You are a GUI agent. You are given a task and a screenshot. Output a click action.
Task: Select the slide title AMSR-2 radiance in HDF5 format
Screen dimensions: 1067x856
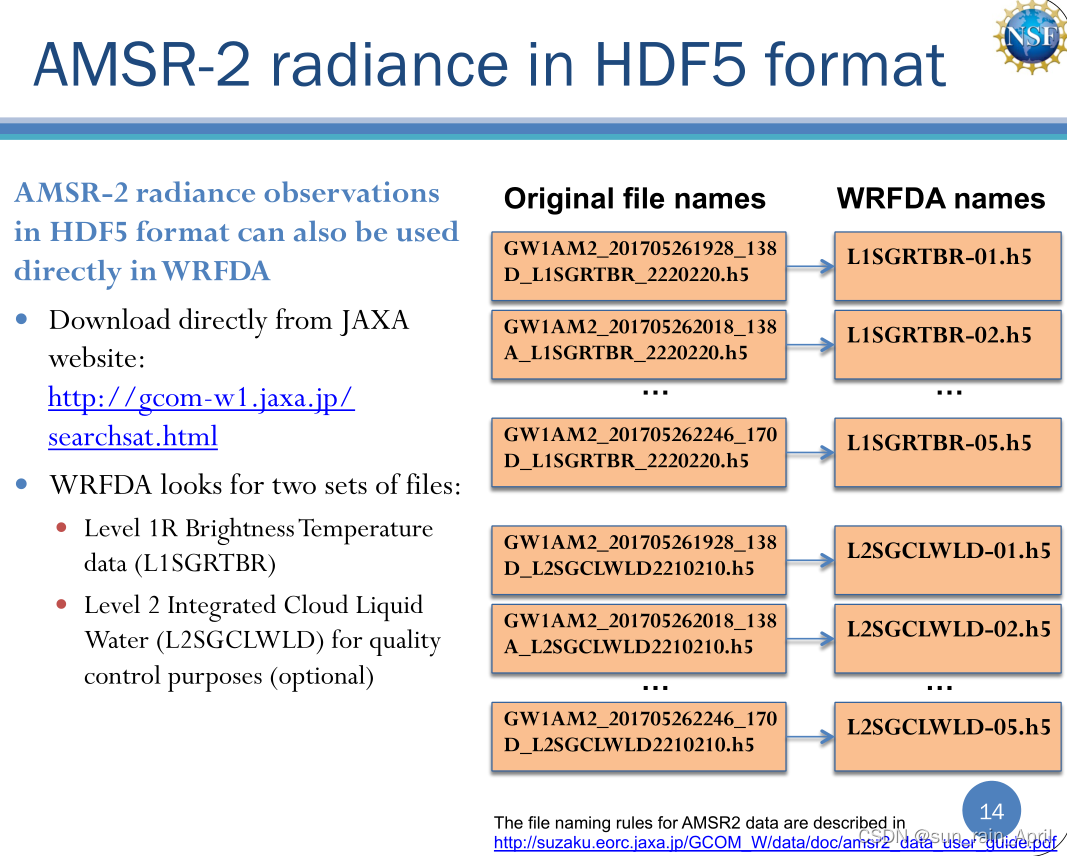click(489, 65)
